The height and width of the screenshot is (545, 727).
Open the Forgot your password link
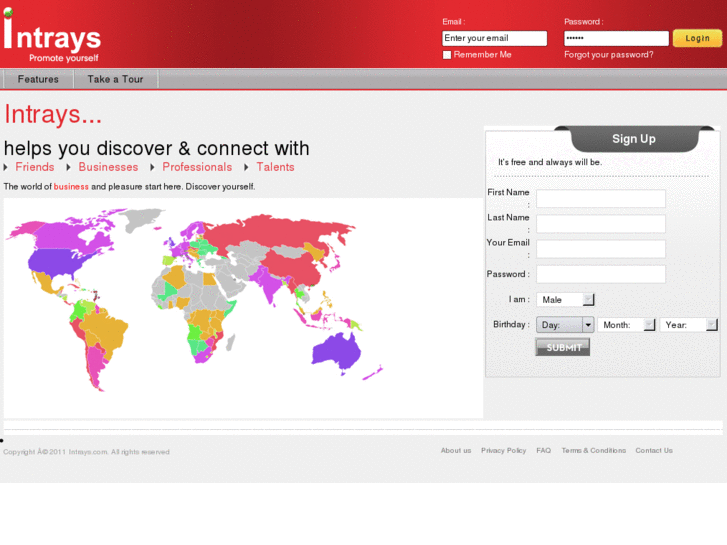pos(608,55)
